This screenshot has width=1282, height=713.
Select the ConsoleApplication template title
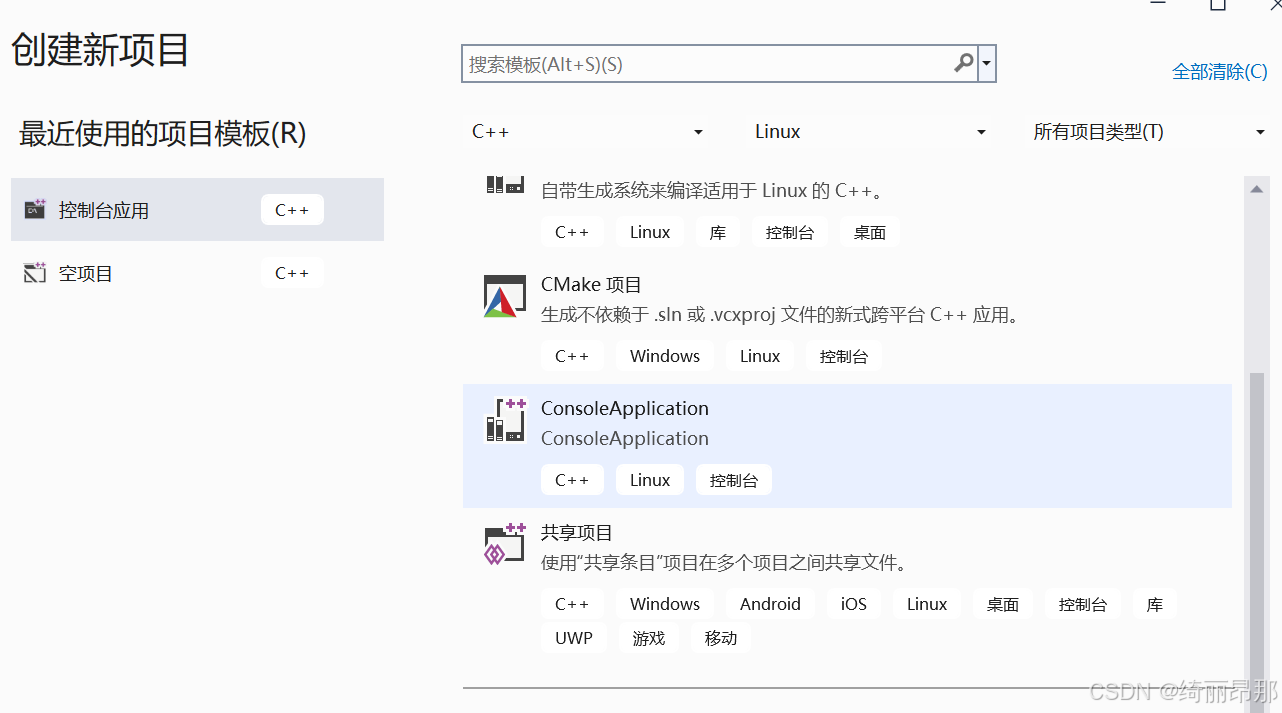(625, 408)
